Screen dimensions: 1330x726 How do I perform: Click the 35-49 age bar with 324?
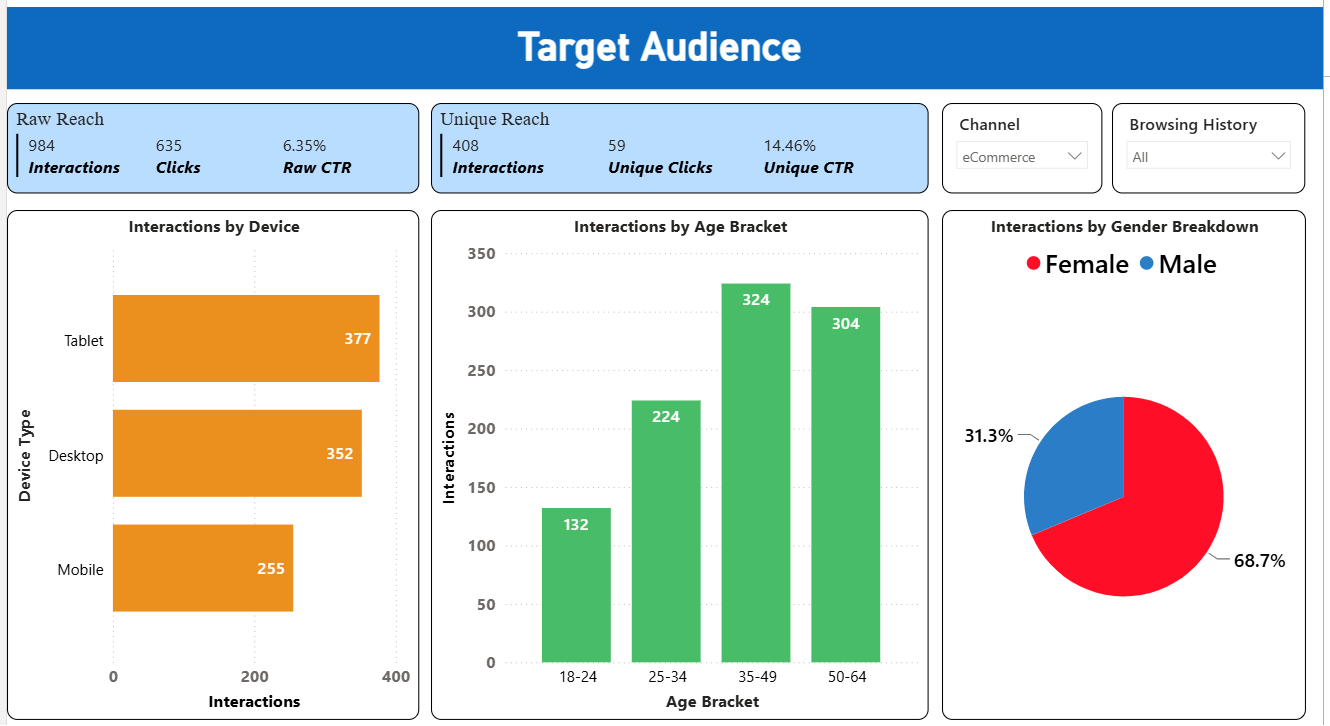[x=756, y=473]
